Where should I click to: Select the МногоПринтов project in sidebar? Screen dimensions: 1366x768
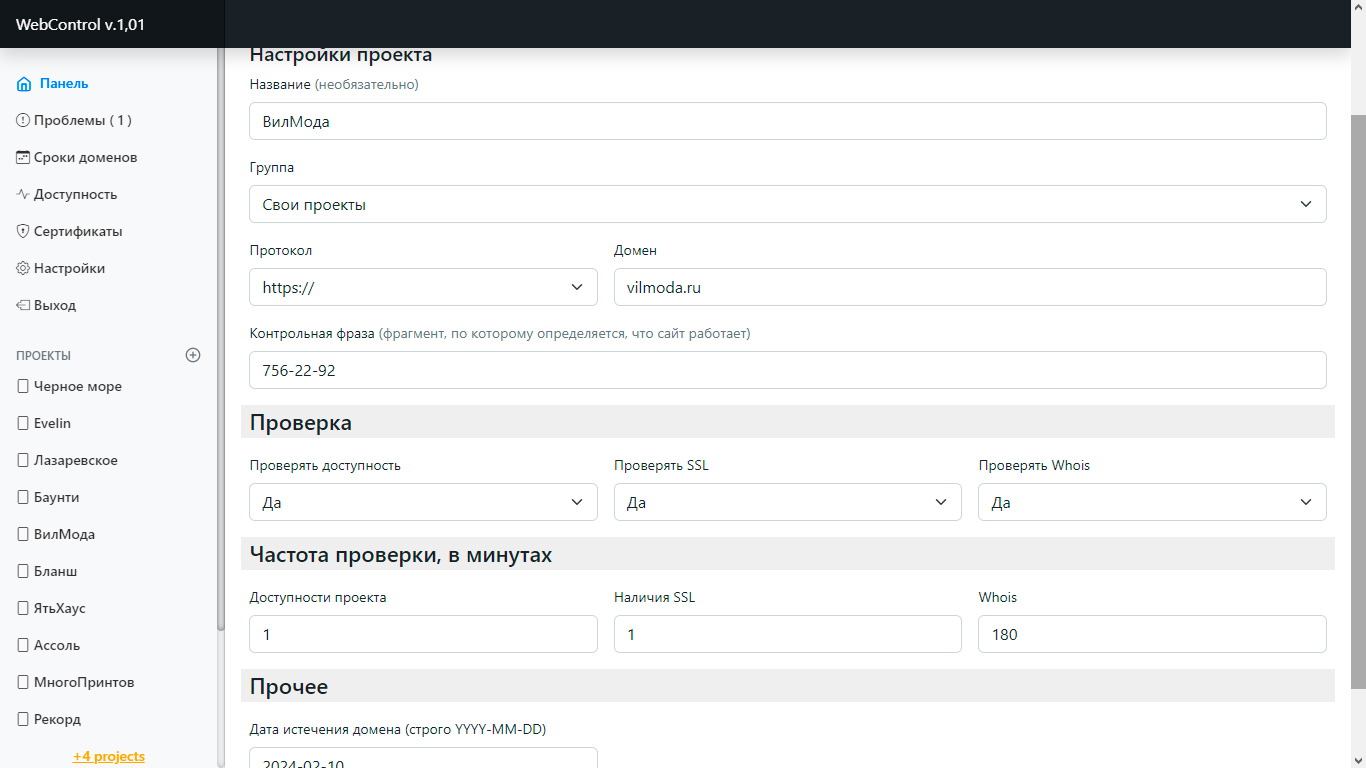coord(83,682)
